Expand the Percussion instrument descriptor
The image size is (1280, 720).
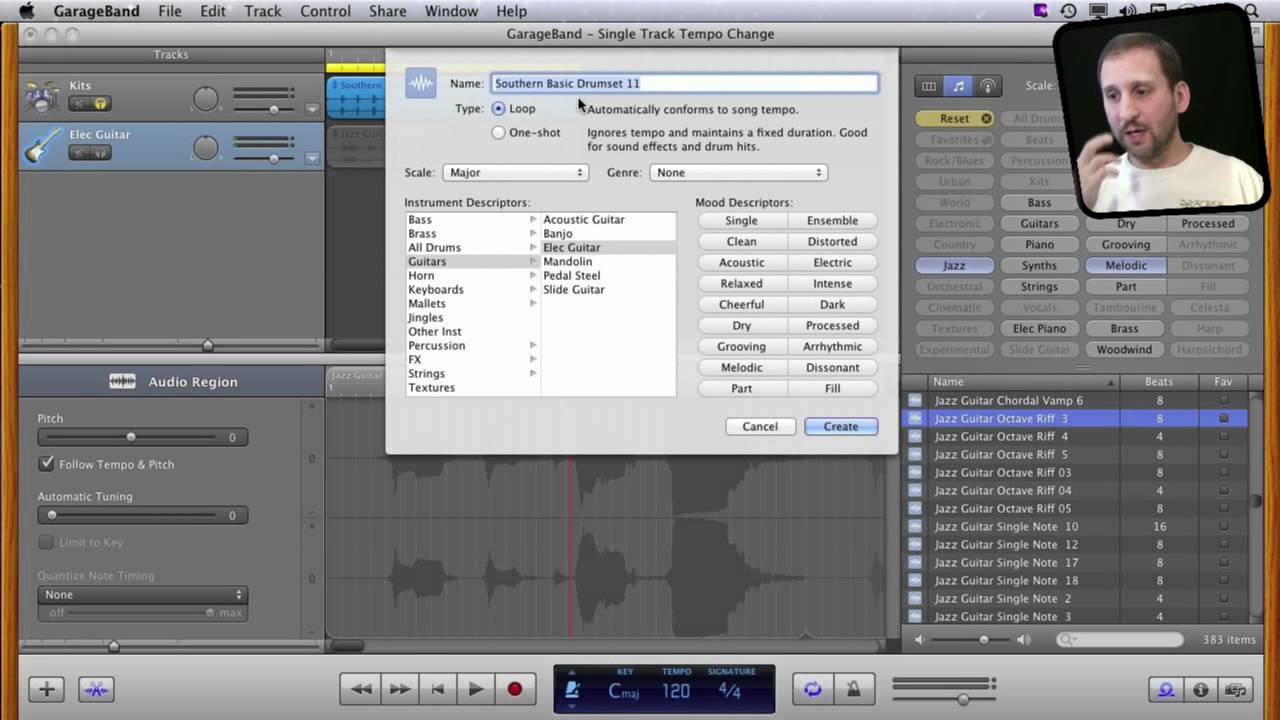tap(533, 345)
